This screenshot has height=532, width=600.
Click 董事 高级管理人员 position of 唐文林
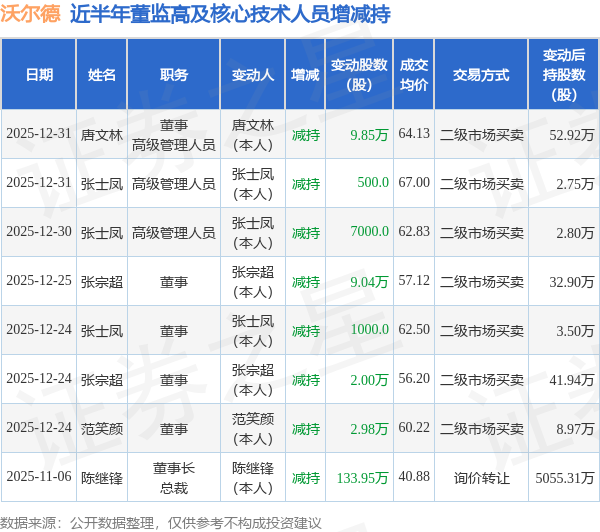coord(174,135)
